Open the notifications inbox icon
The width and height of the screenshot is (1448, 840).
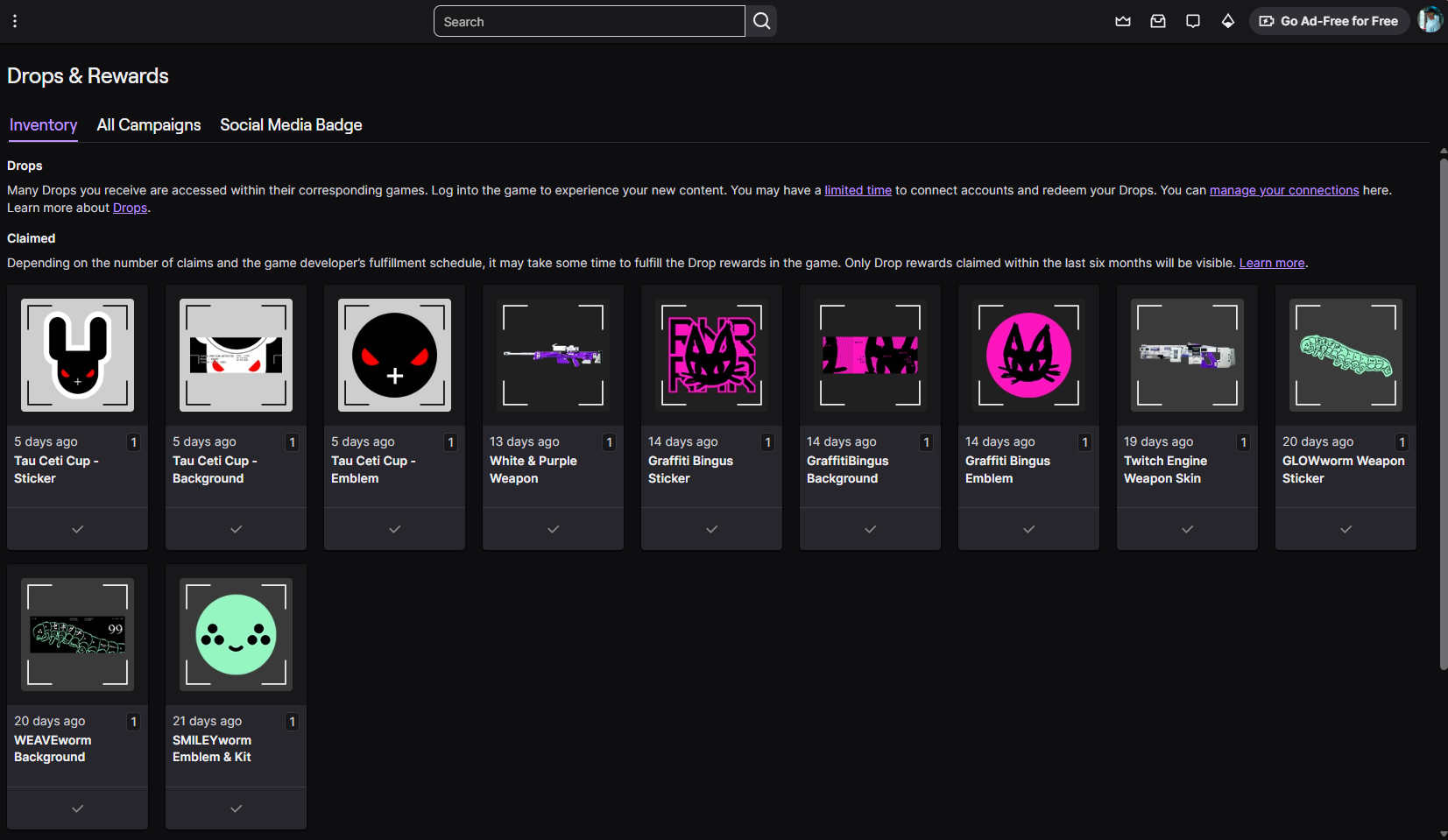[1157, 21]
